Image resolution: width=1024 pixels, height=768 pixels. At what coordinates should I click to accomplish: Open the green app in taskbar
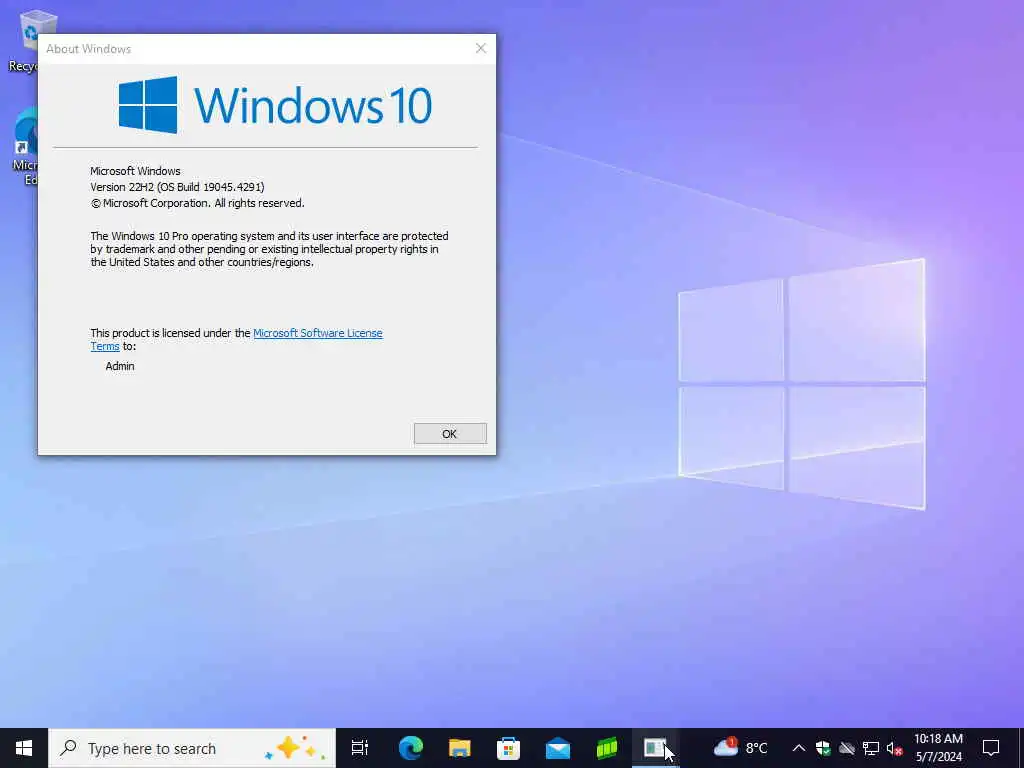click(607, 748)
